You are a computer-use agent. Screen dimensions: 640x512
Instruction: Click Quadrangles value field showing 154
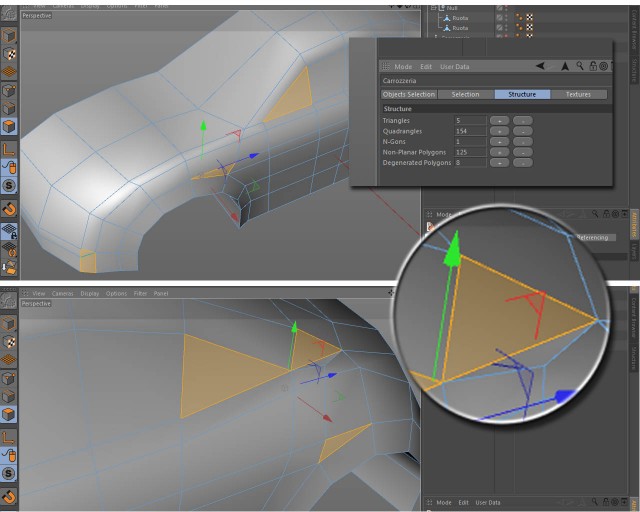(x=470, y=131)
